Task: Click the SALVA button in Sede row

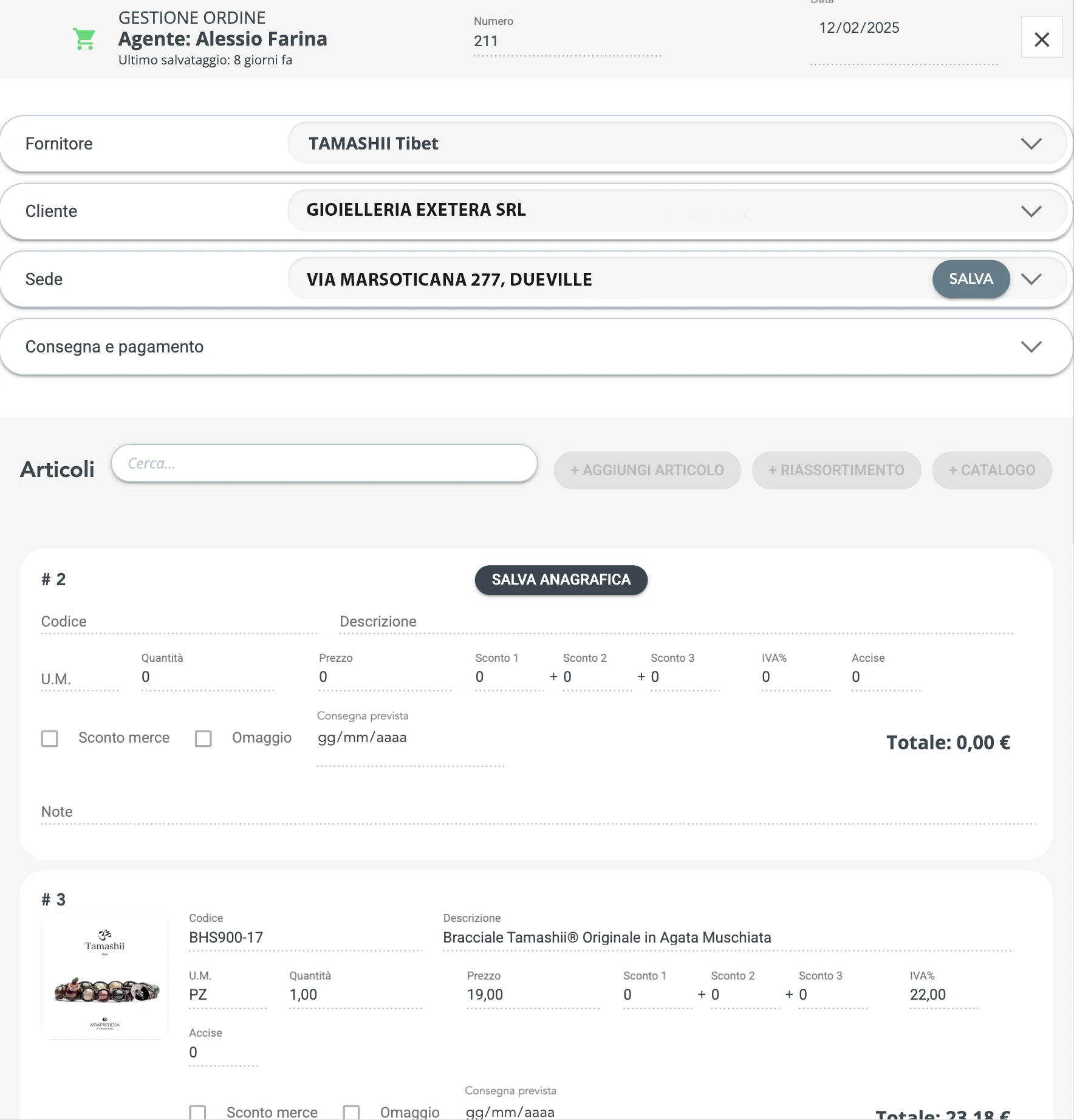Action: pos(971,279)
